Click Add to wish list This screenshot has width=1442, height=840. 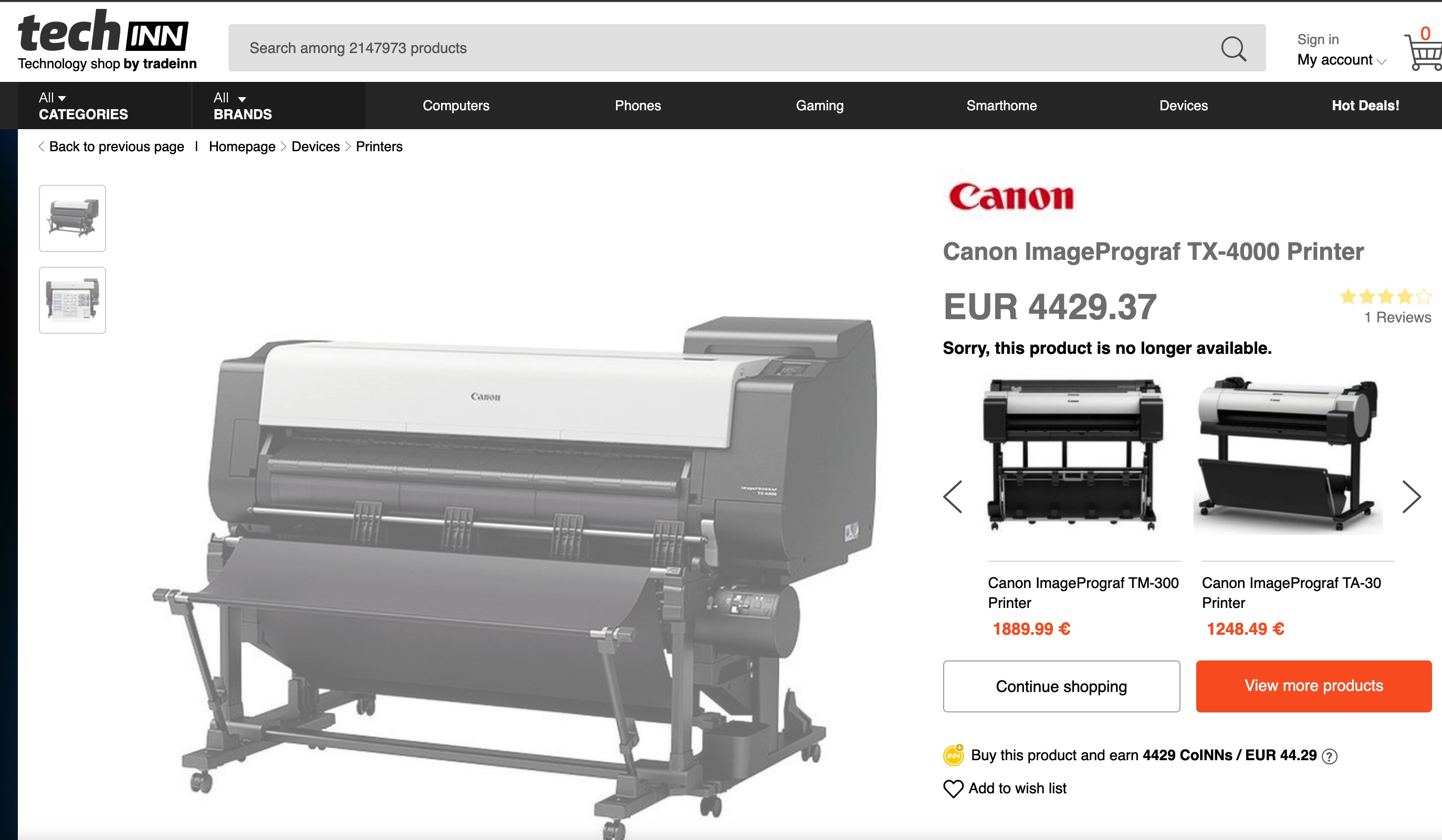pos(1017,789)
